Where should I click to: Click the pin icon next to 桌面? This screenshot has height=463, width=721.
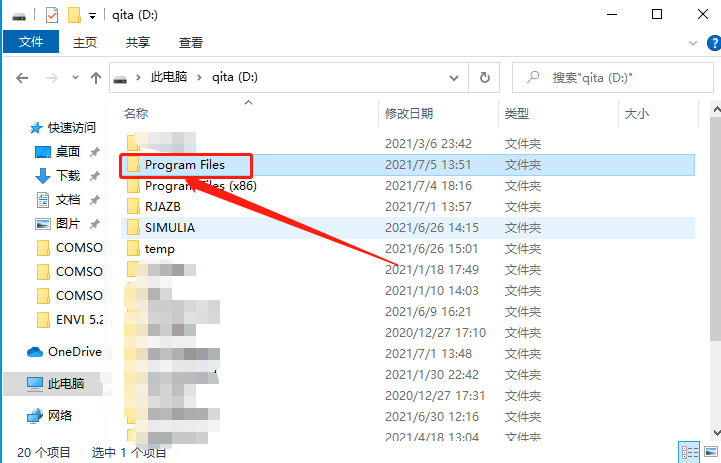coord(95,152)
